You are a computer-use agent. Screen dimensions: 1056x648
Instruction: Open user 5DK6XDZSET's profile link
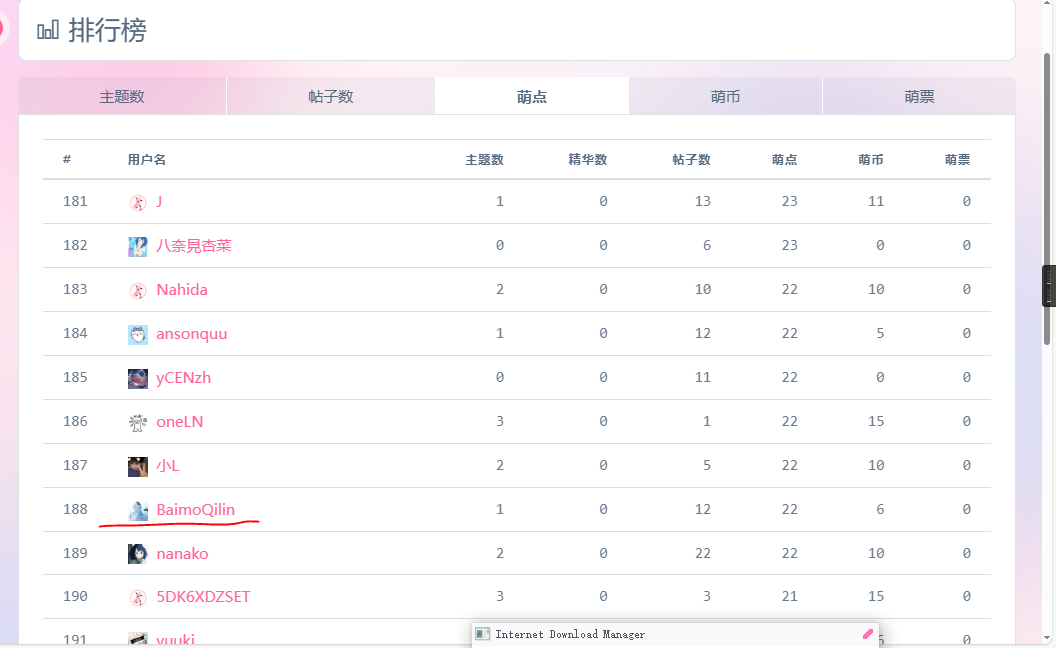tap(203, 597)
